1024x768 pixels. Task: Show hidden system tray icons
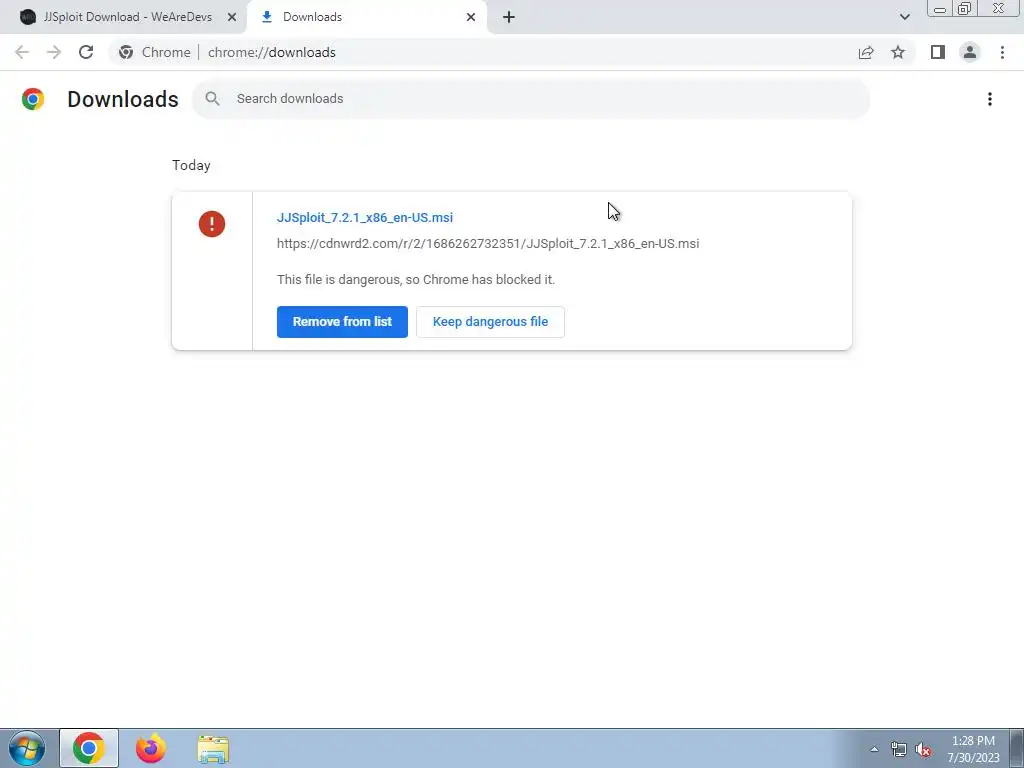874,749
